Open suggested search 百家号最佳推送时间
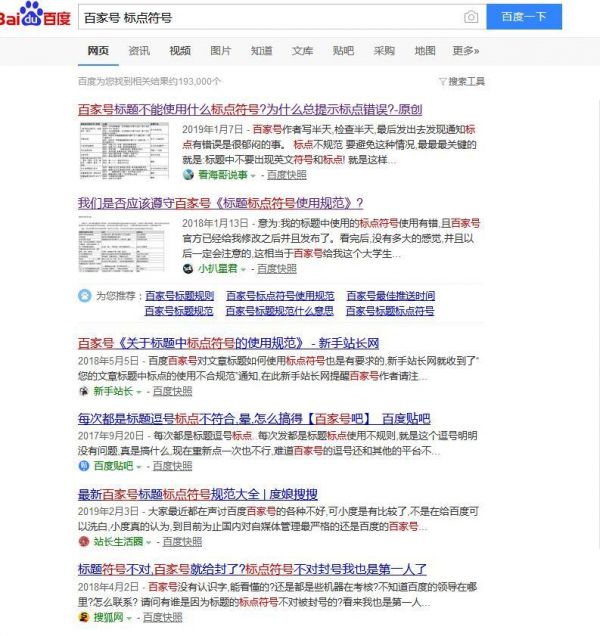This screenshot has width=600, height=636. [x=390, y=296]
